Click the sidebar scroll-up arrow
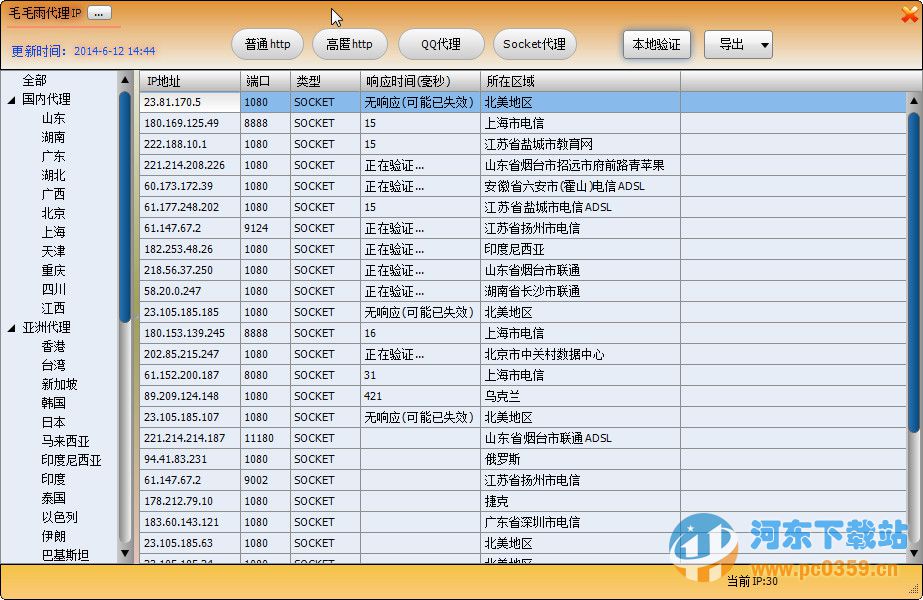The width and height of the screenshot is (923, 600). point(124,80)
